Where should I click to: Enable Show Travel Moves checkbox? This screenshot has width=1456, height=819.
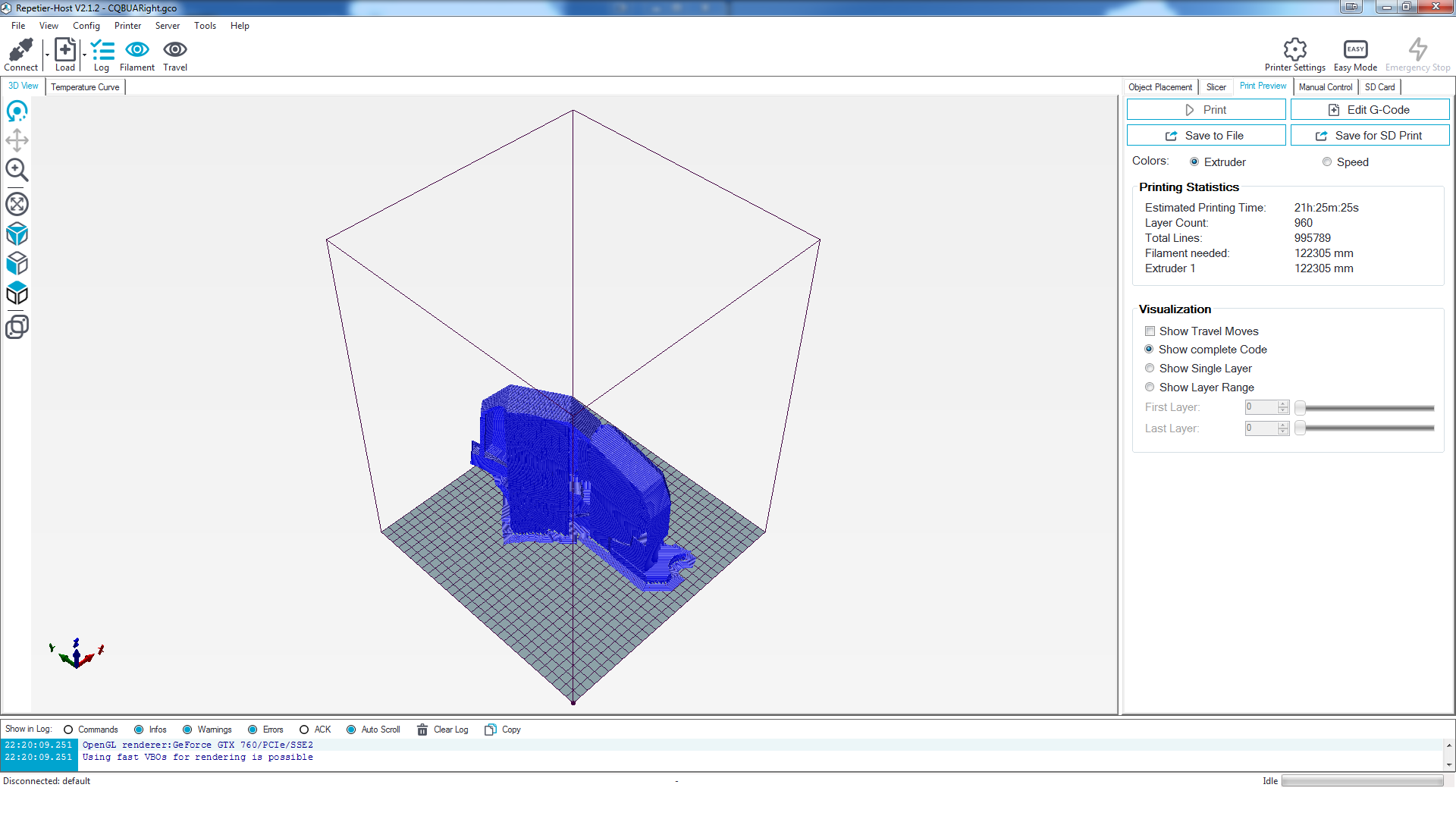(1150, 331)
